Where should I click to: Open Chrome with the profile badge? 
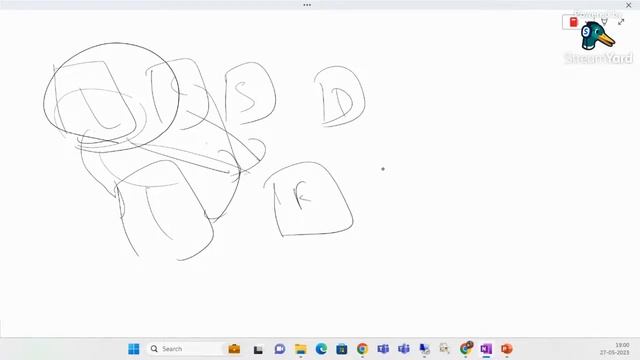click(466, 348)
